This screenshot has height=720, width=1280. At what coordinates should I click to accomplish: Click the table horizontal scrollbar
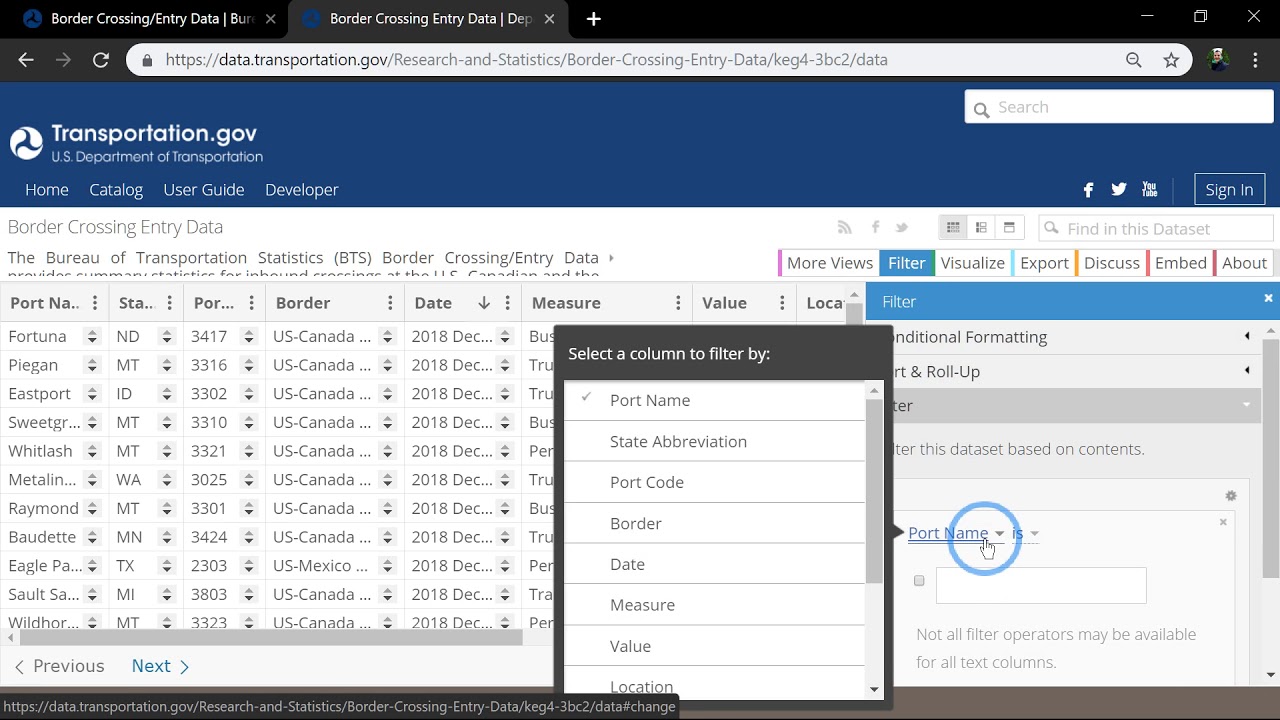coord(270,638)
